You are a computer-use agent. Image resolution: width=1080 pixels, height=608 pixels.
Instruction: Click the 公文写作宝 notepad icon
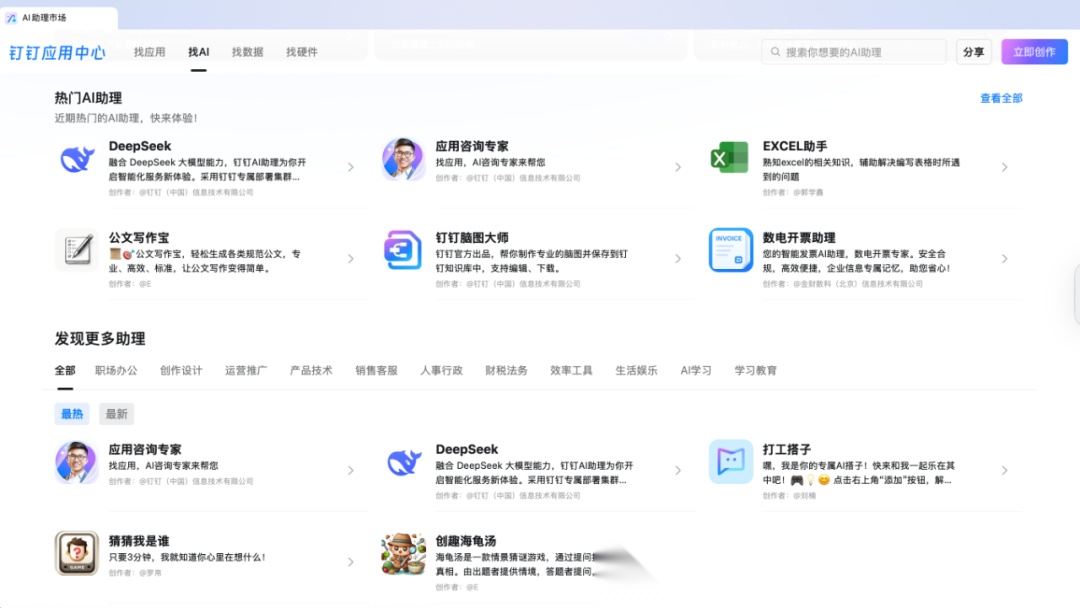[x=76, y=250]
